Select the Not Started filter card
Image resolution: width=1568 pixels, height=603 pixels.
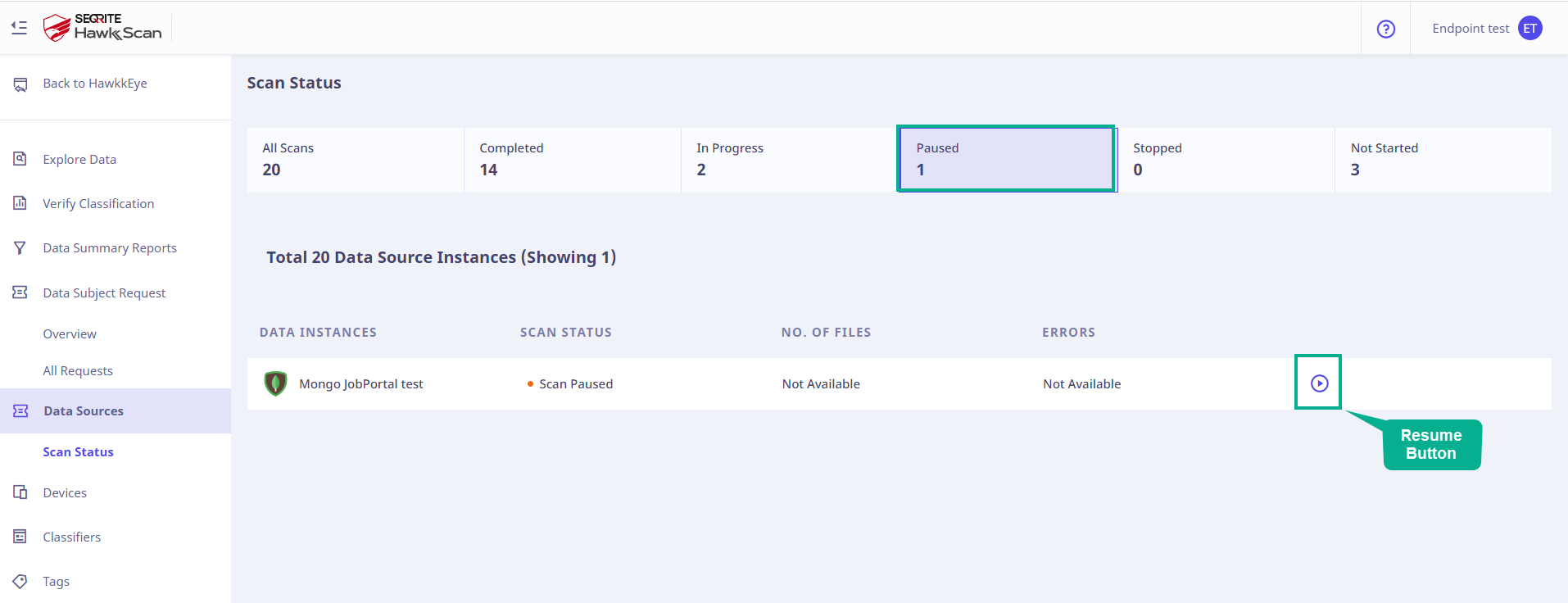point(1443,160)
